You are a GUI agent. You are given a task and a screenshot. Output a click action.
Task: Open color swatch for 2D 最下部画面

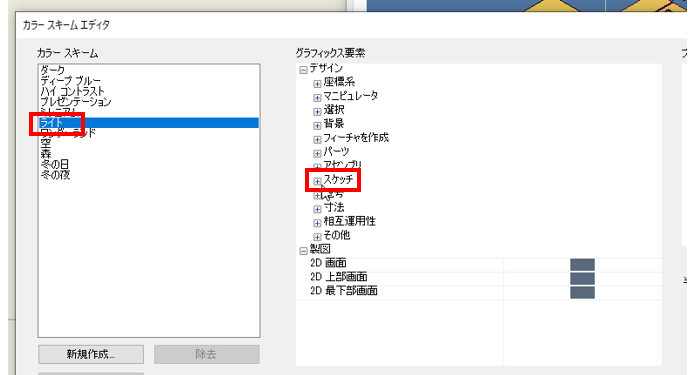tap(582, 293)
